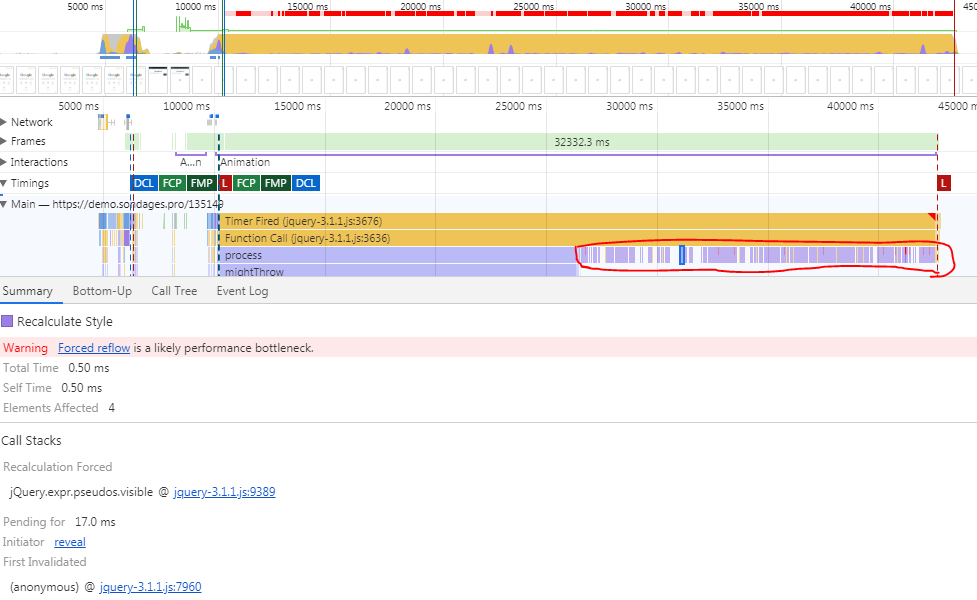Image resolution: width=977 pixels, height=600 pixels.
Task: Select the red L marker at far right
Action: pos(943,183)
